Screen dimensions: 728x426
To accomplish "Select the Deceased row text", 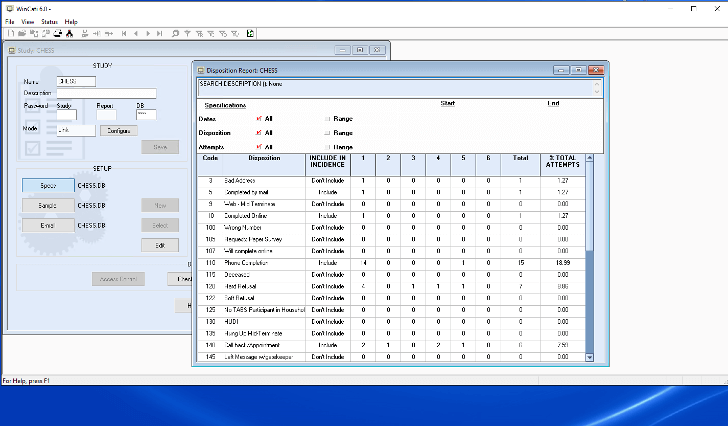I will point(237,275).
